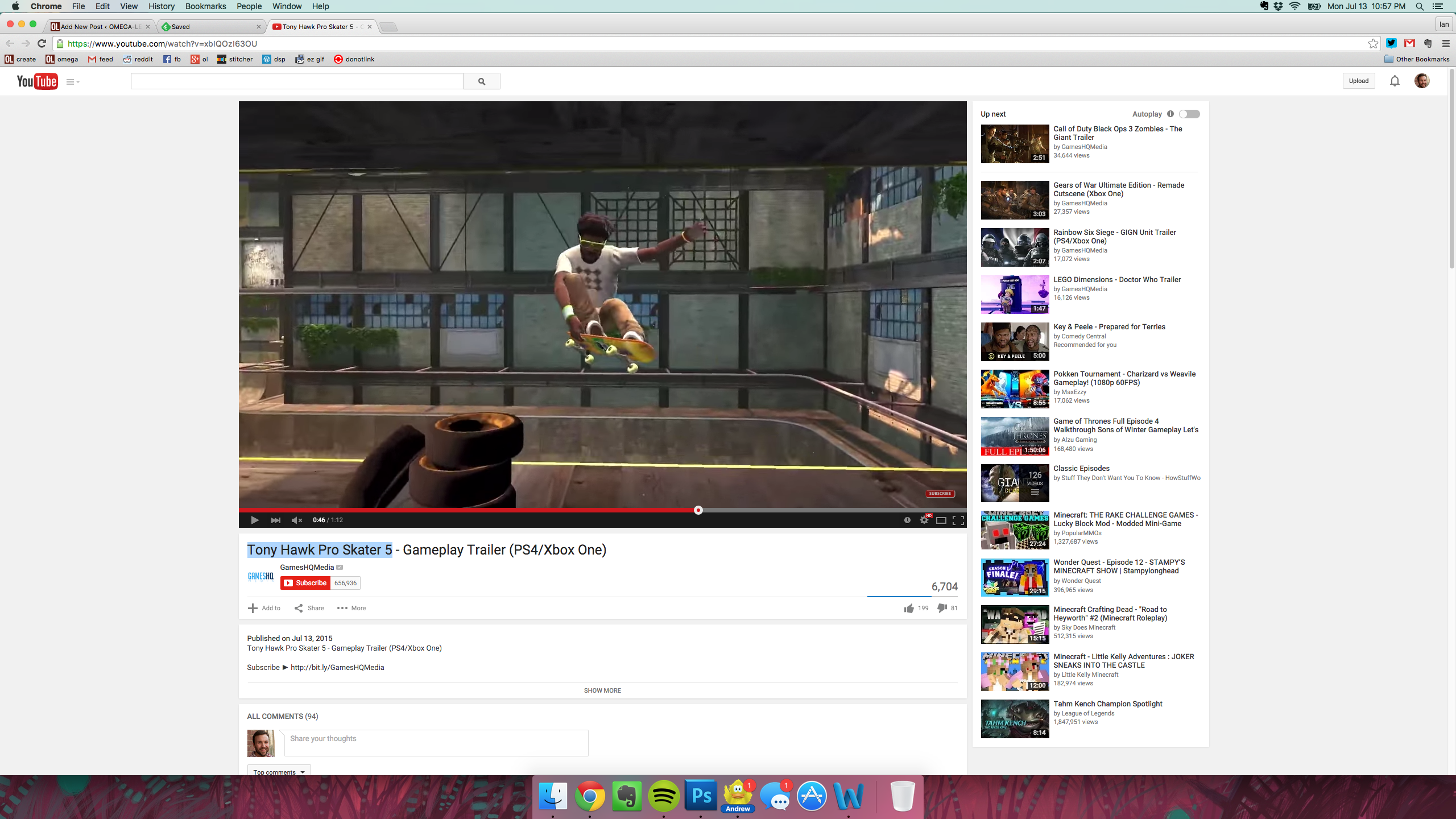Close the Tony Hawk Pro Skater tab

pos(370,27)
